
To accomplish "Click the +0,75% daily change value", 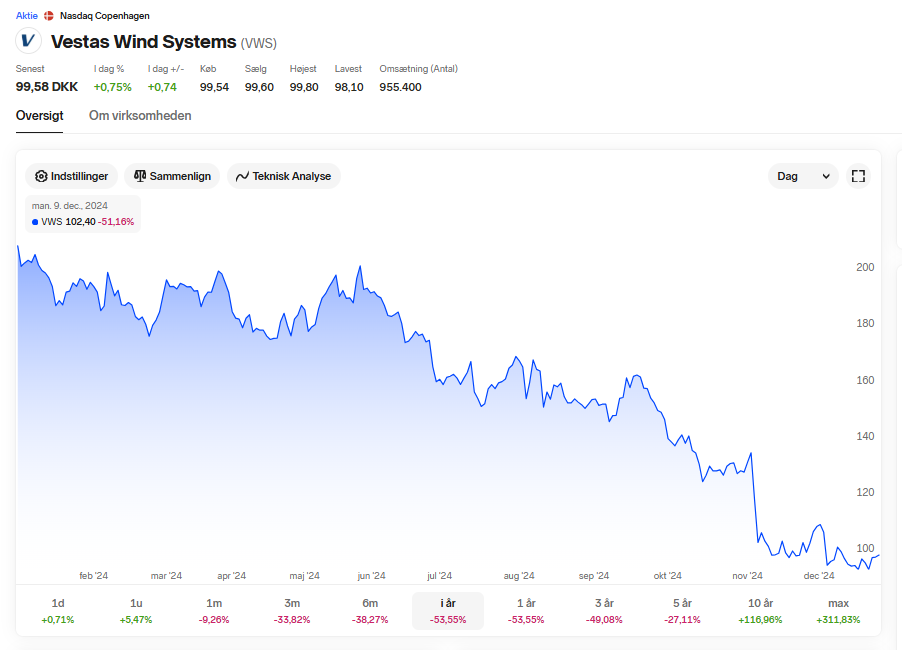I will click(113, 87).
